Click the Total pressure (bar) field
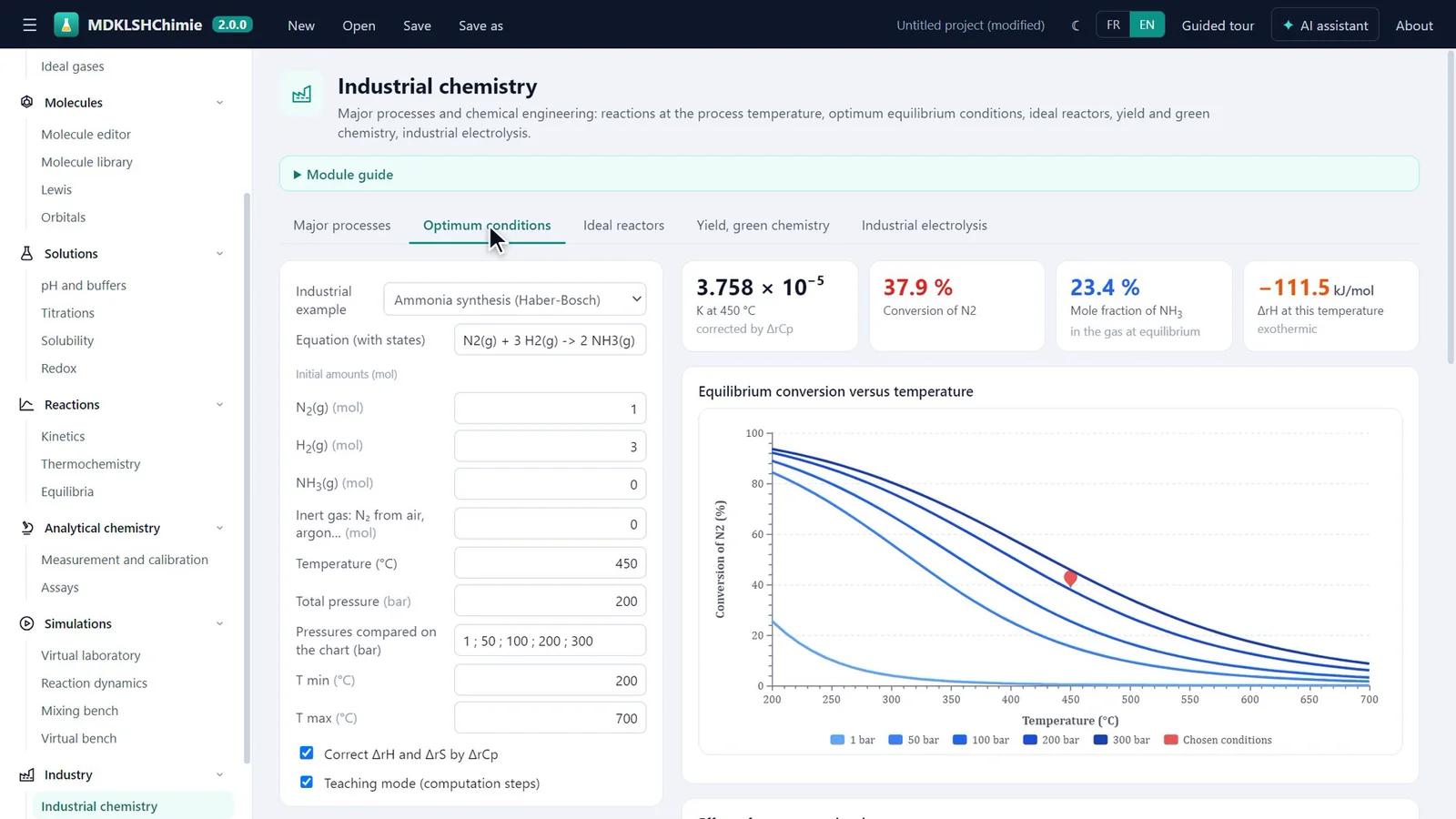Image resolution: width=1456 pixels, height=819 pixels. click(550, 601)
